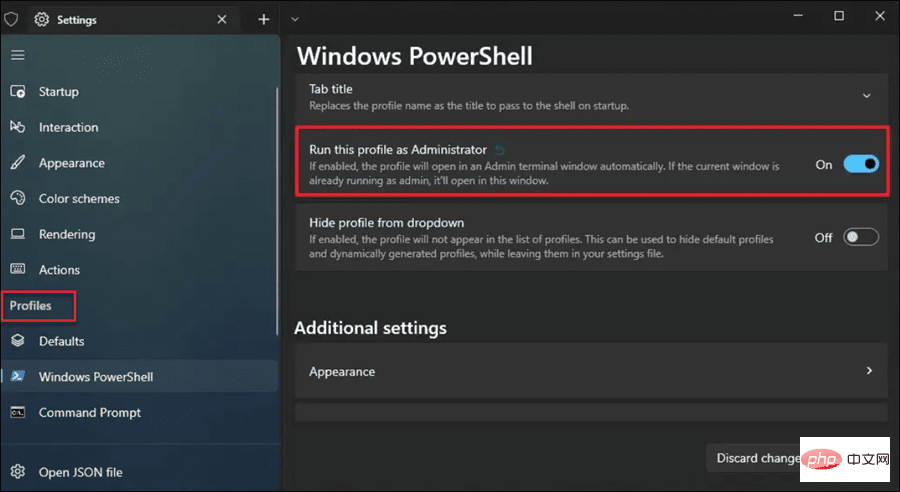Click the Windows PowerShell page heading

[x=414, y=56]
